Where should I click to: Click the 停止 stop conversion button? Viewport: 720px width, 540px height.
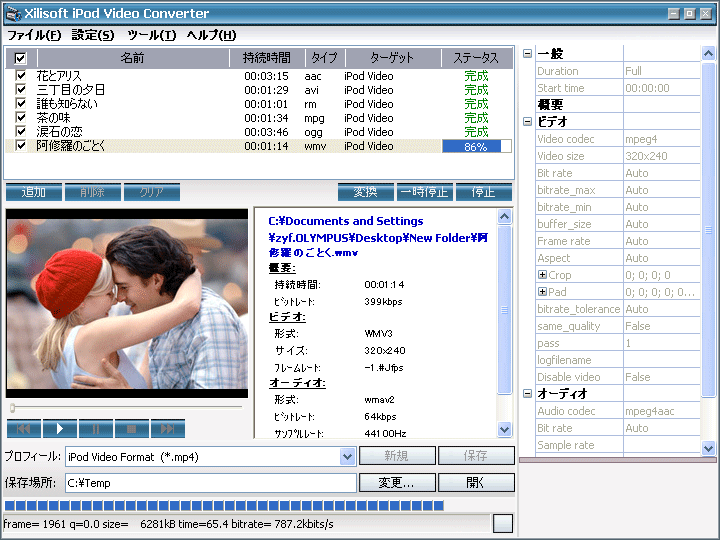point(484,192)
